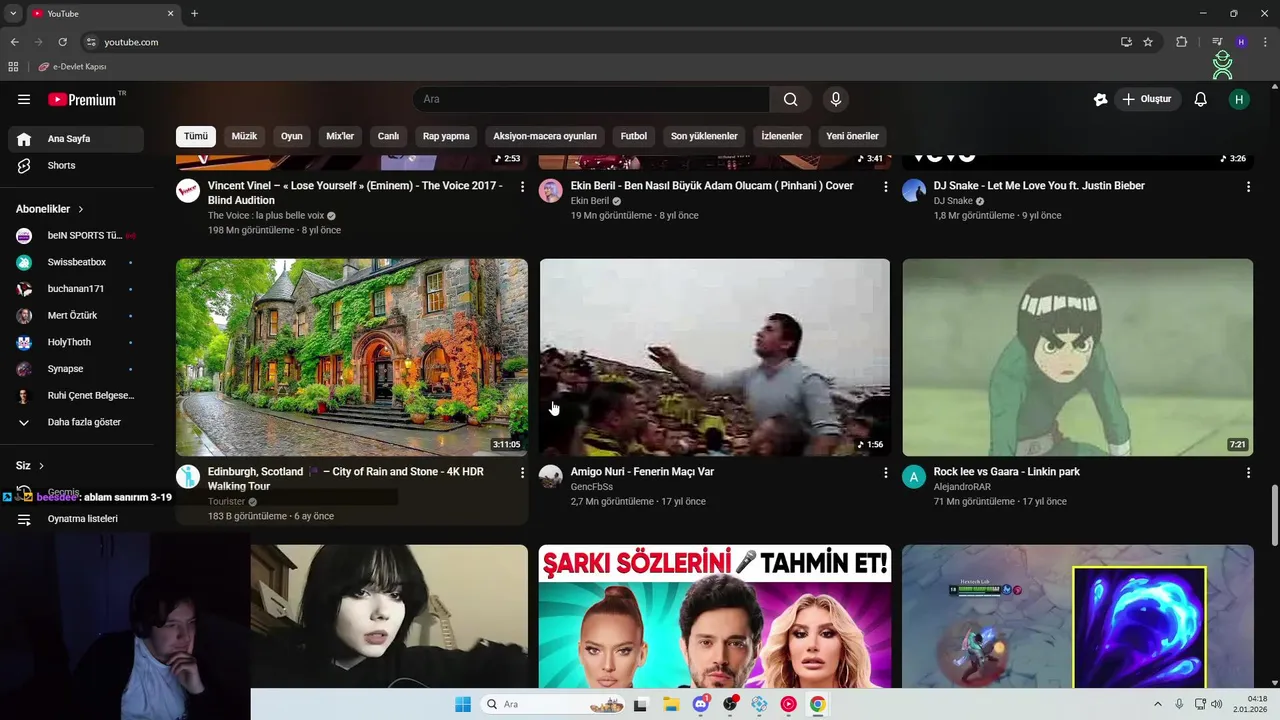1280x720 pixels.
Task: Play the Rock lee vs Gaara thumbnail
Action: click(x=1078, y=357)
